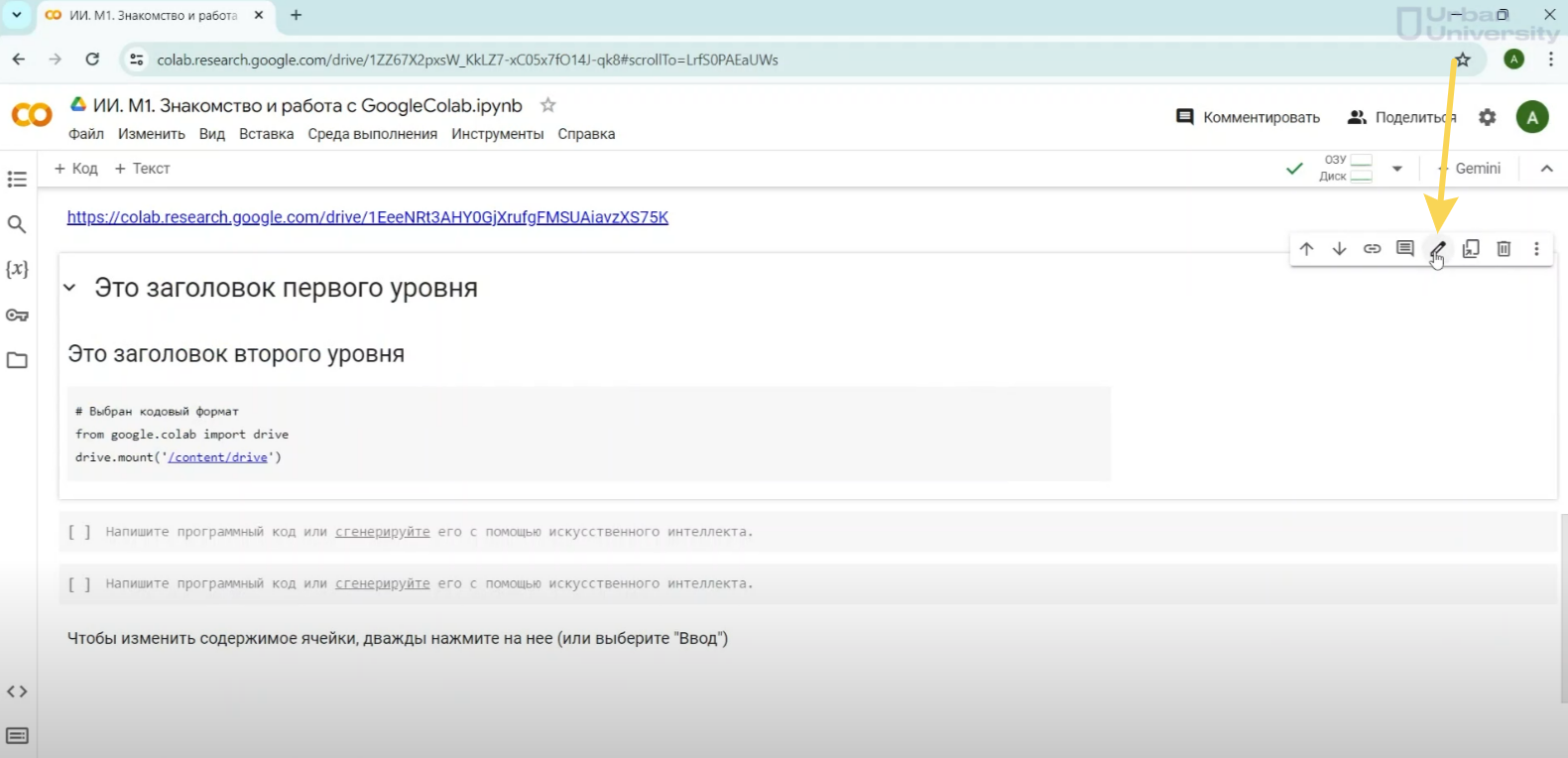Image resolution: width=1568 pixels, height=758 pixels.
Task: Move the cell up with arrow icon
Action: tap(1306, 249)
